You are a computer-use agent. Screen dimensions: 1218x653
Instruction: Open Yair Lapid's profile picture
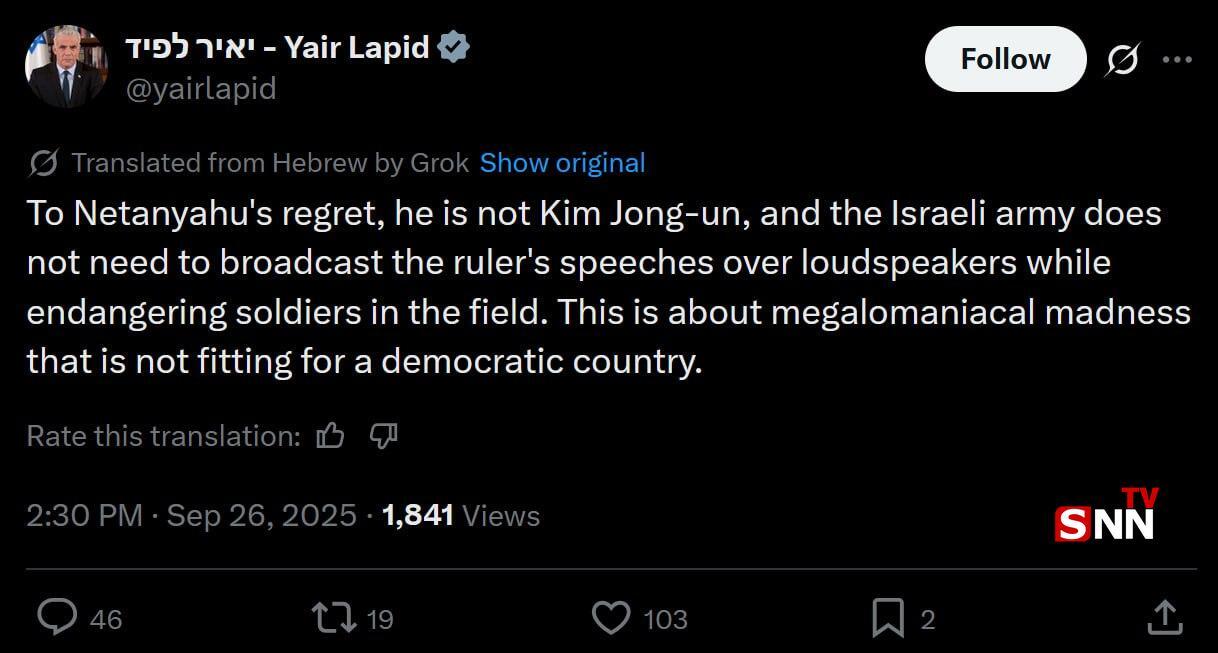(65, 66)
